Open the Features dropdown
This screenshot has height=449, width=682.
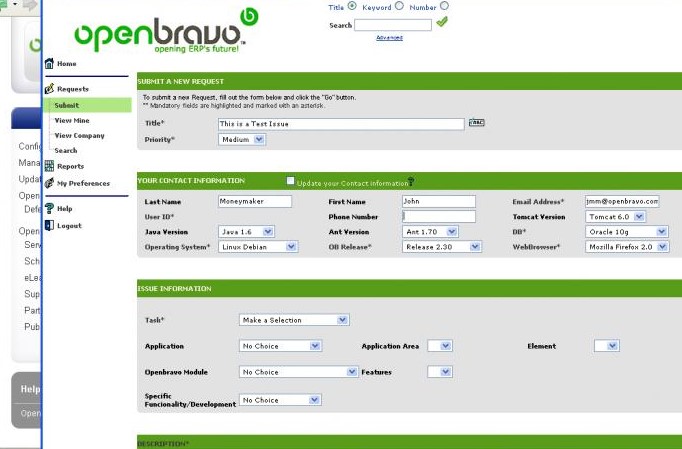440,372
